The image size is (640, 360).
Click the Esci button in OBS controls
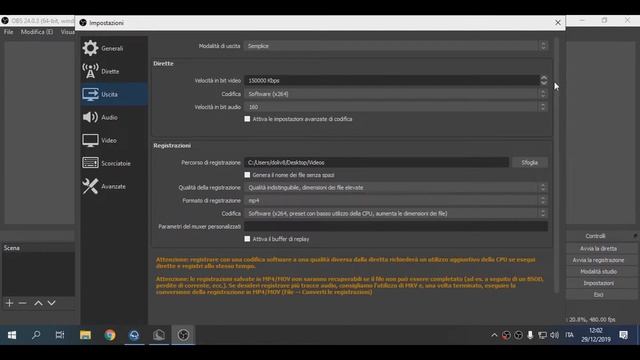(x=598, y=294)
